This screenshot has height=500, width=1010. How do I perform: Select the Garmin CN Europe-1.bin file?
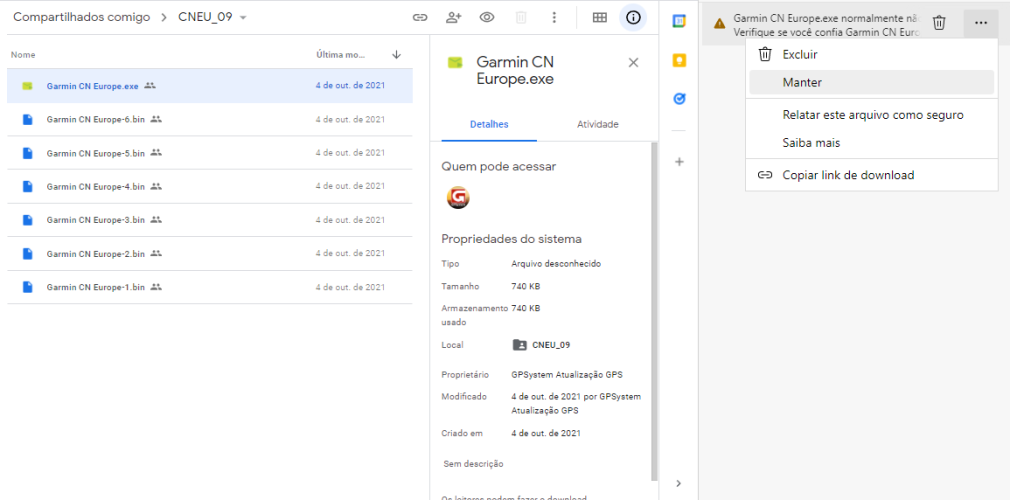(x=210, y=287)
